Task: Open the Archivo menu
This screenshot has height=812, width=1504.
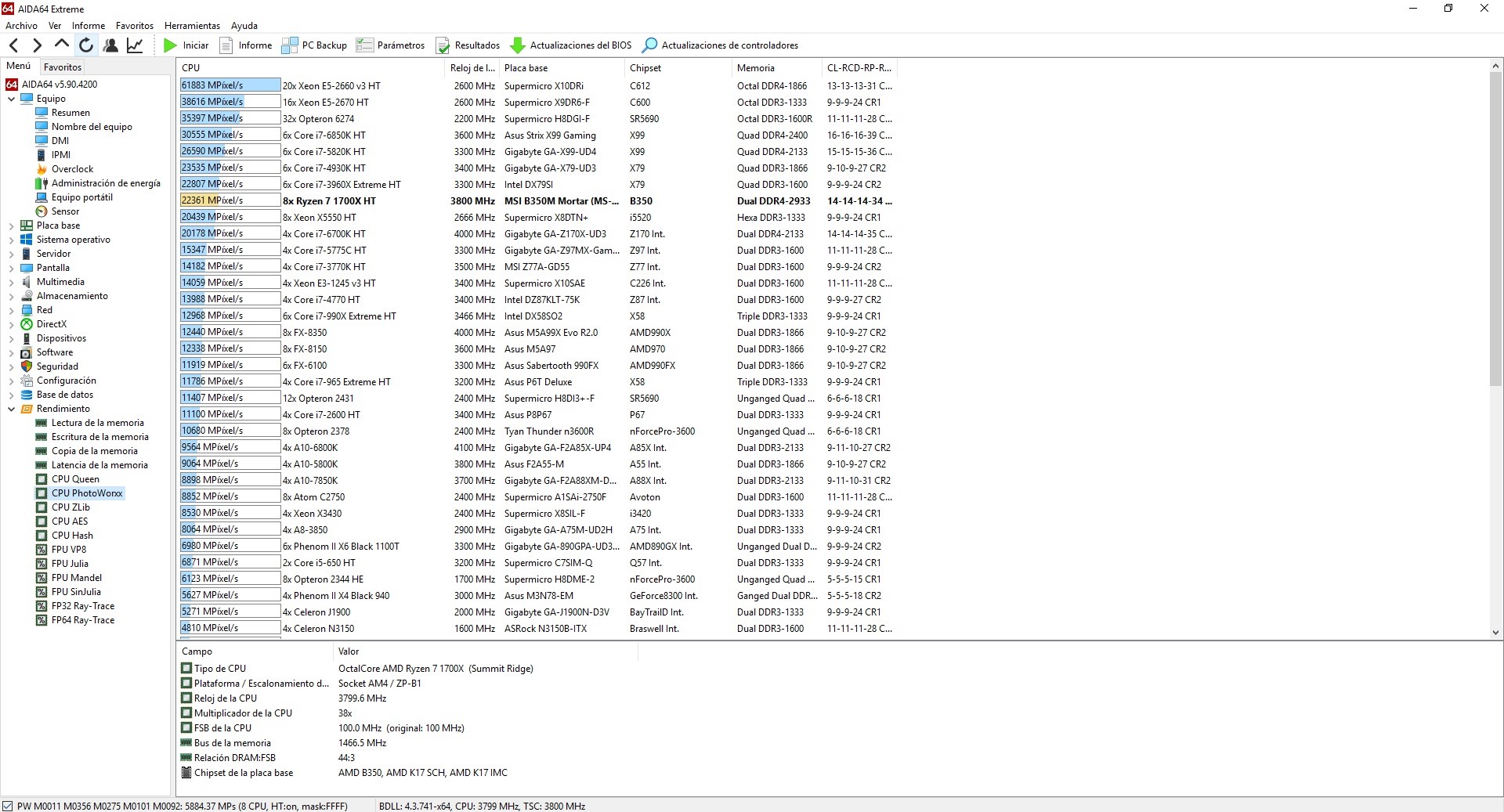Action: (x=21, y=26)
